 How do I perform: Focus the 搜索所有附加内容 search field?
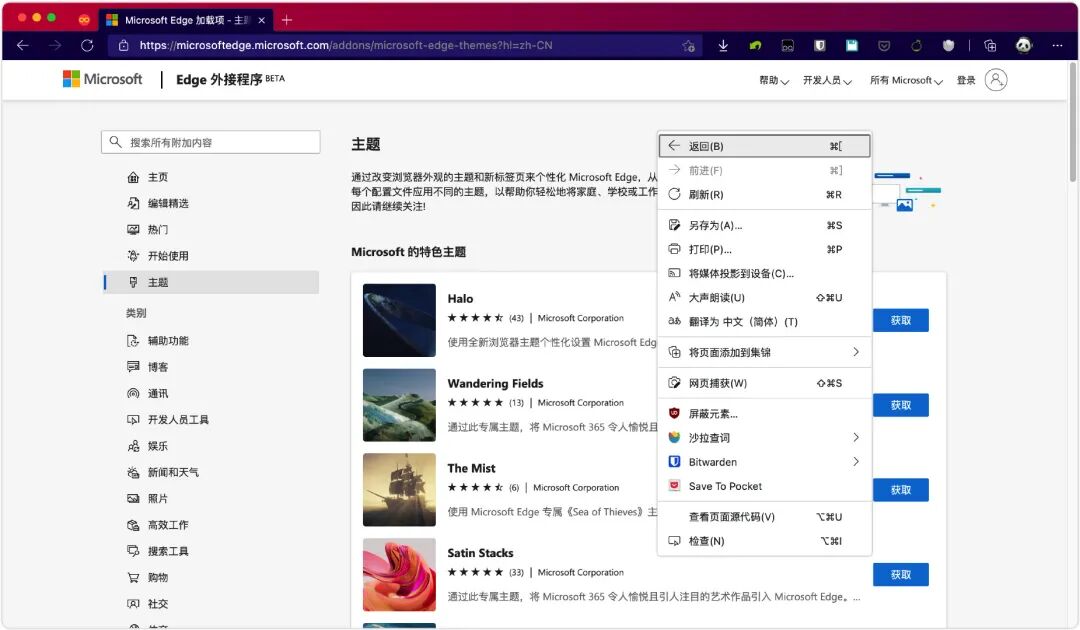(x=211, y=142)
